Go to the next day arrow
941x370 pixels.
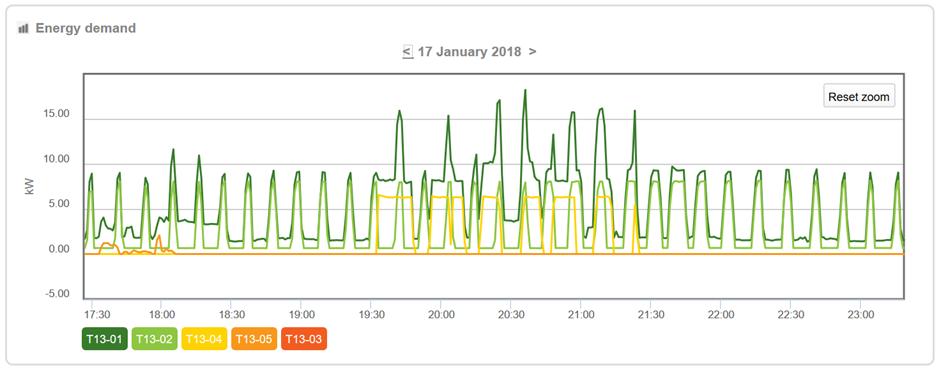point(532,52)
